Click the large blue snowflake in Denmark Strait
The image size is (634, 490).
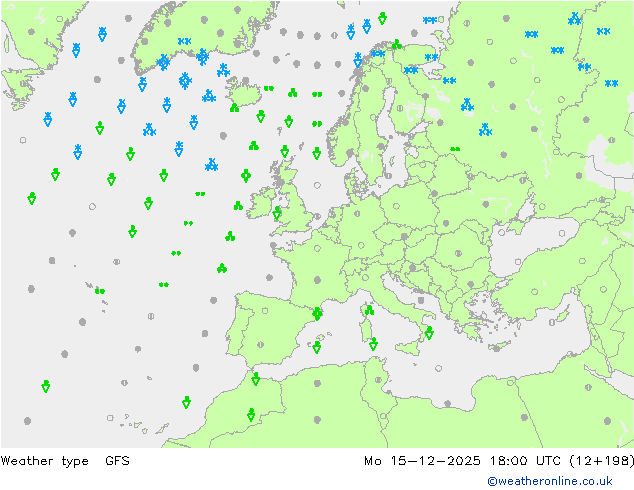point(185,80)
